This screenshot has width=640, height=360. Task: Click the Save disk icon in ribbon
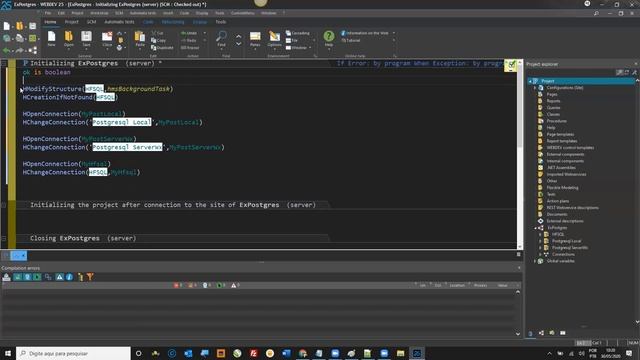coord(86,37)
